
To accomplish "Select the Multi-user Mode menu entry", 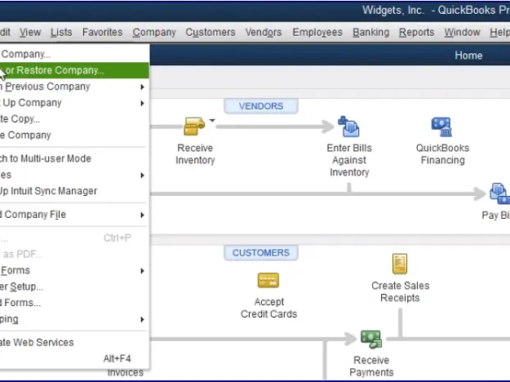I will [x=74, y=159].
